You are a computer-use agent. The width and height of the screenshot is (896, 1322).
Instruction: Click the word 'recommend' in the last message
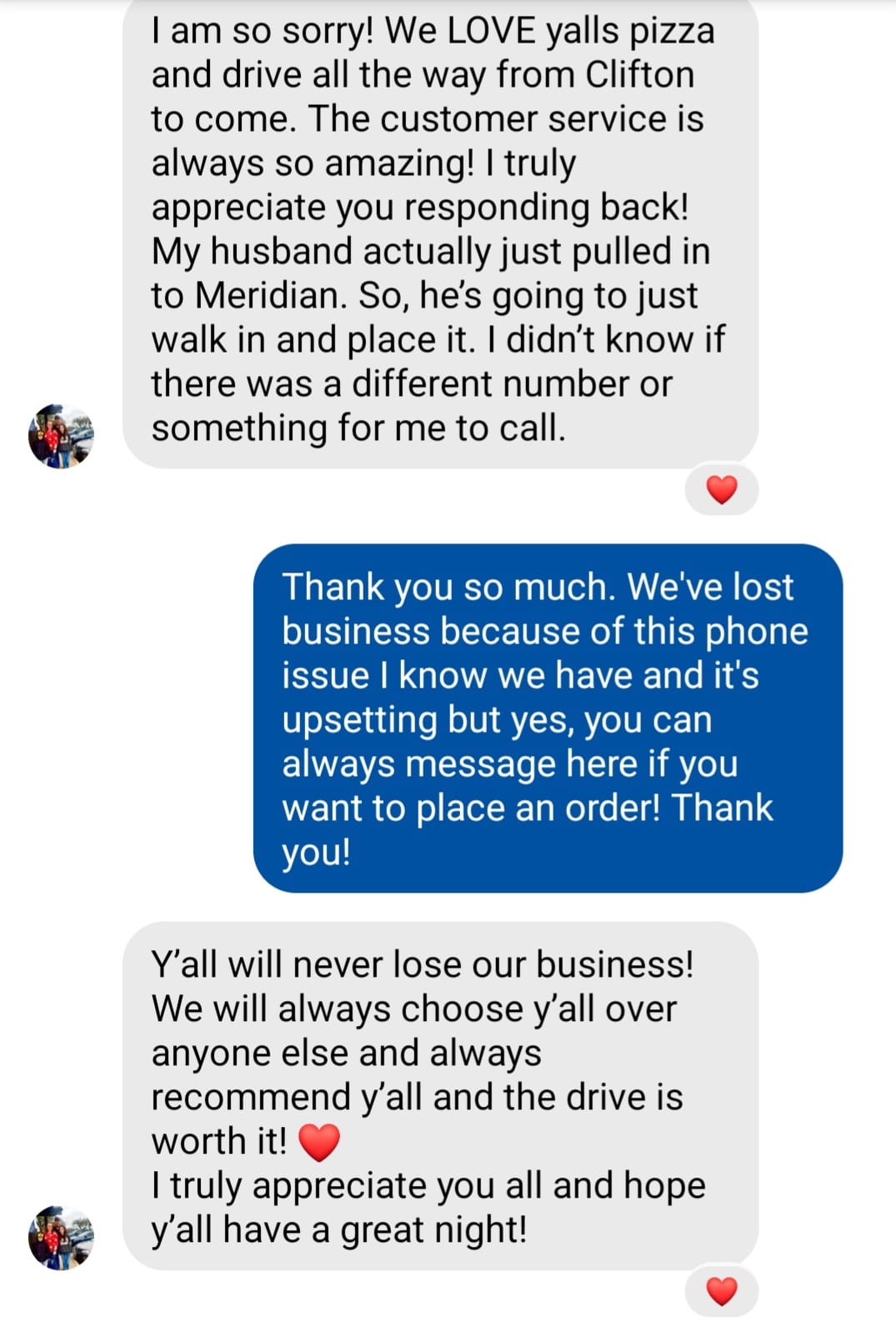(x=251, y=1098)
